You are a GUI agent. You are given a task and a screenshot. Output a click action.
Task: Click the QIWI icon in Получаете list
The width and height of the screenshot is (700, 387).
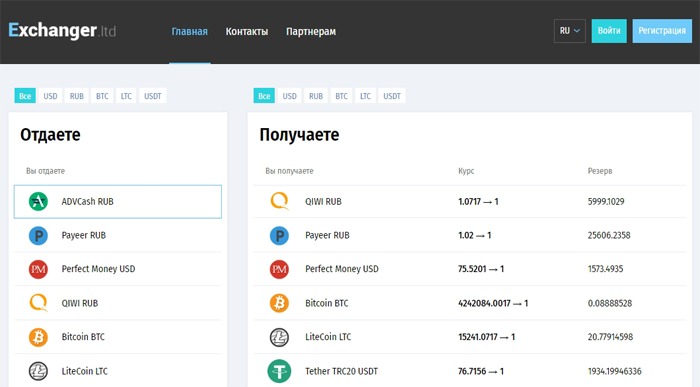pyautogui.click(x=279, y=201)
